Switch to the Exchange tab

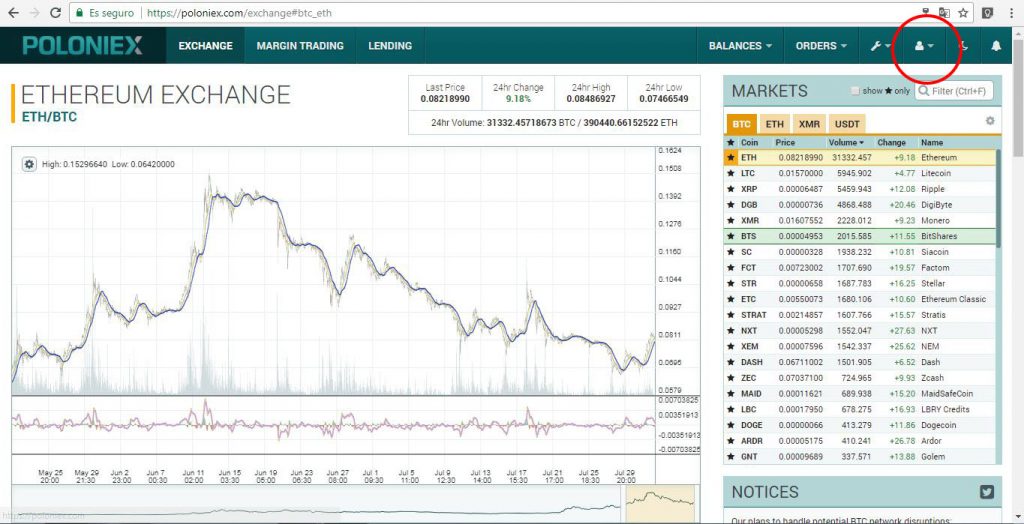coord(206,46)
